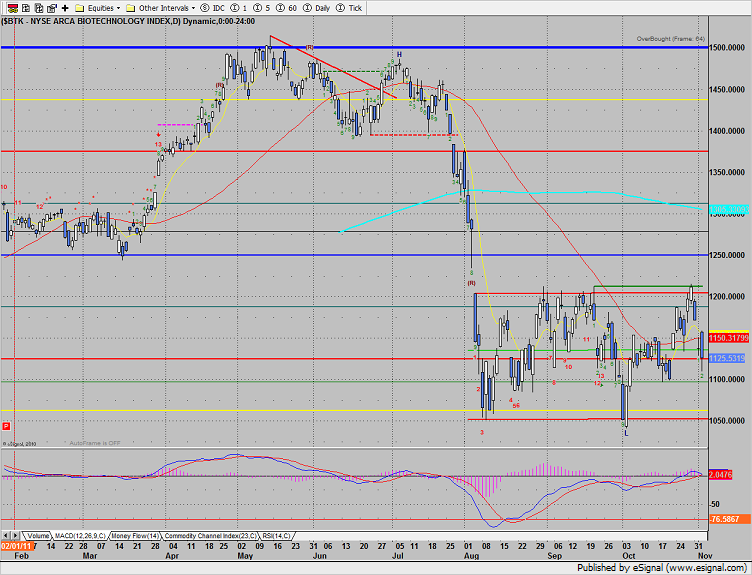Click the black plus crosshair icon

(65, 8)
